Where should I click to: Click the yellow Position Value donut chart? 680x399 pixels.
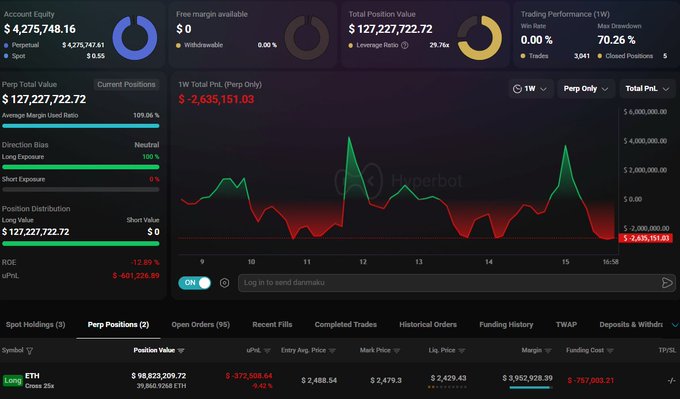[480, 38]
